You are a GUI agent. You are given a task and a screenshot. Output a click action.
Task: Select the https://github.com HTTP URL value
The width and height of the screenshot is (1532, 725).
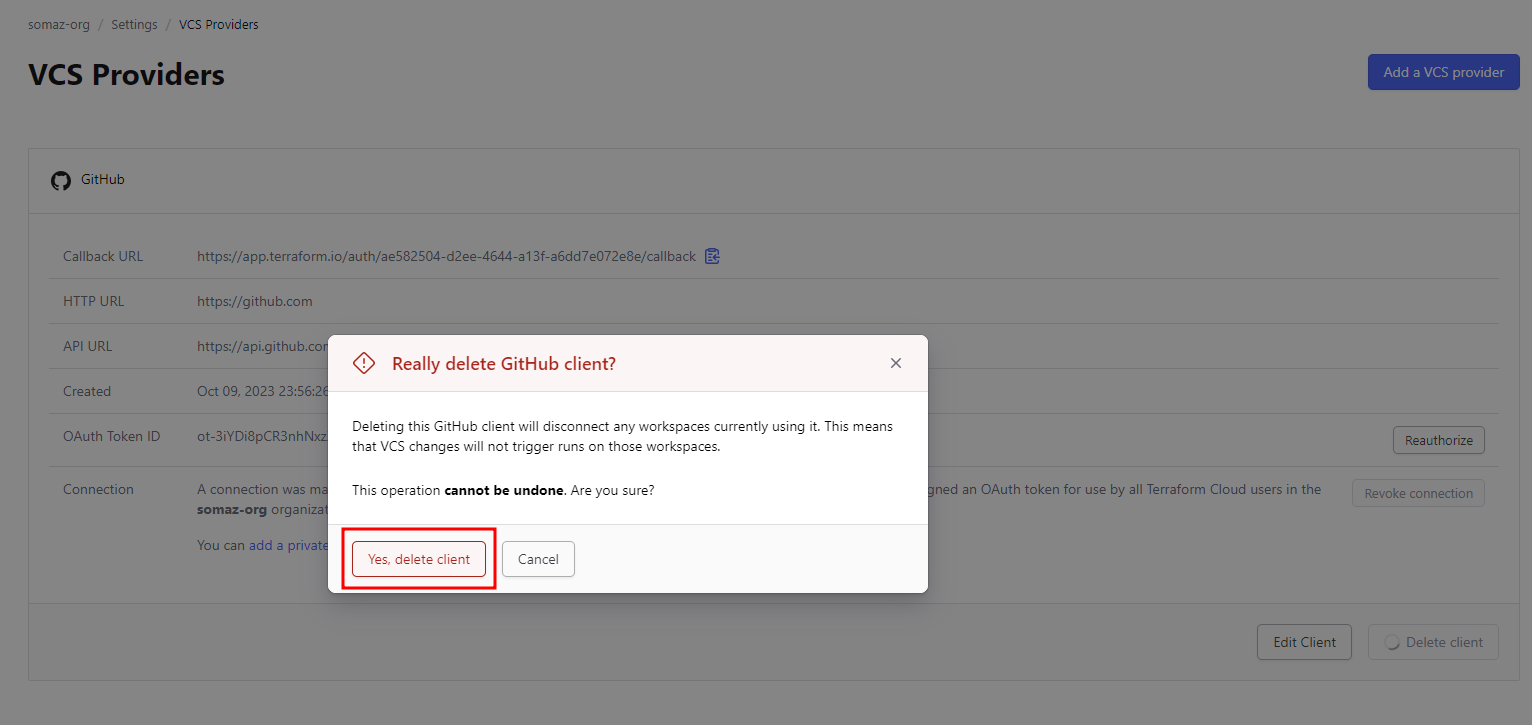[255, 301]
